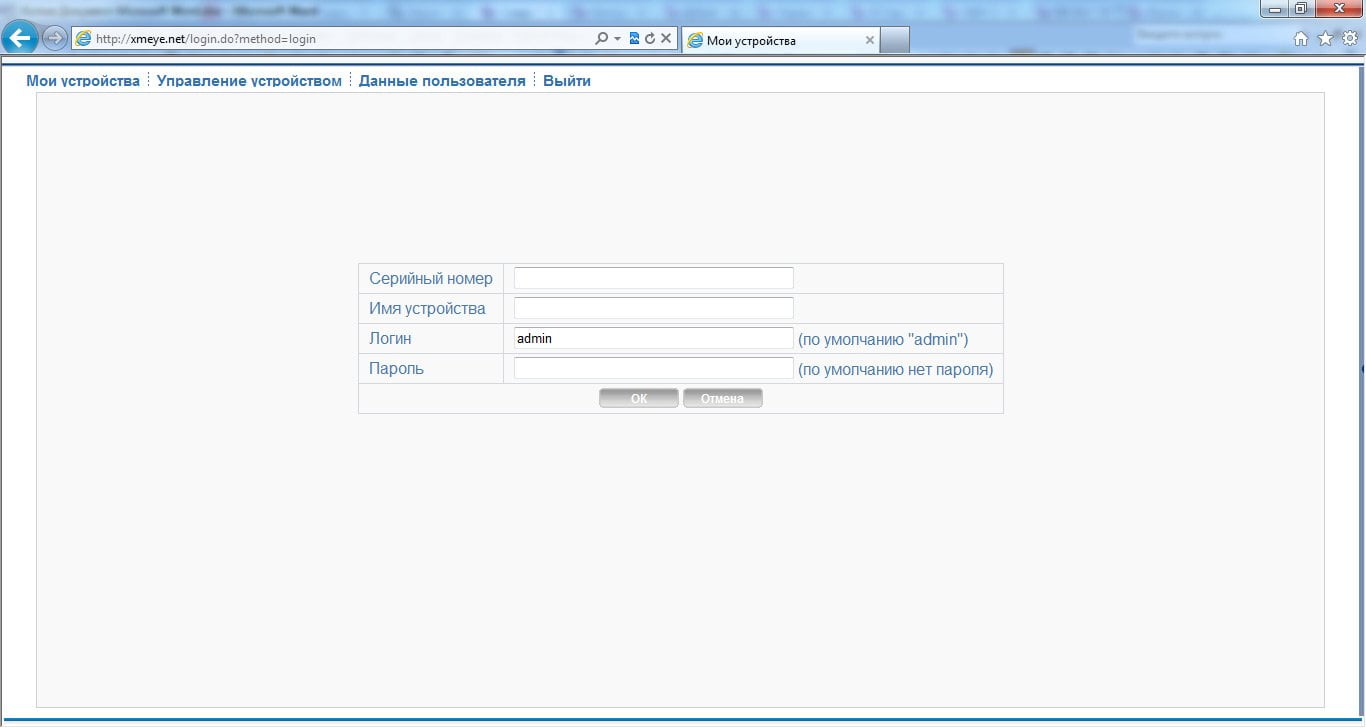Focus the "Пароль" input field
The image size is (1366, 728).
(653, 368)
